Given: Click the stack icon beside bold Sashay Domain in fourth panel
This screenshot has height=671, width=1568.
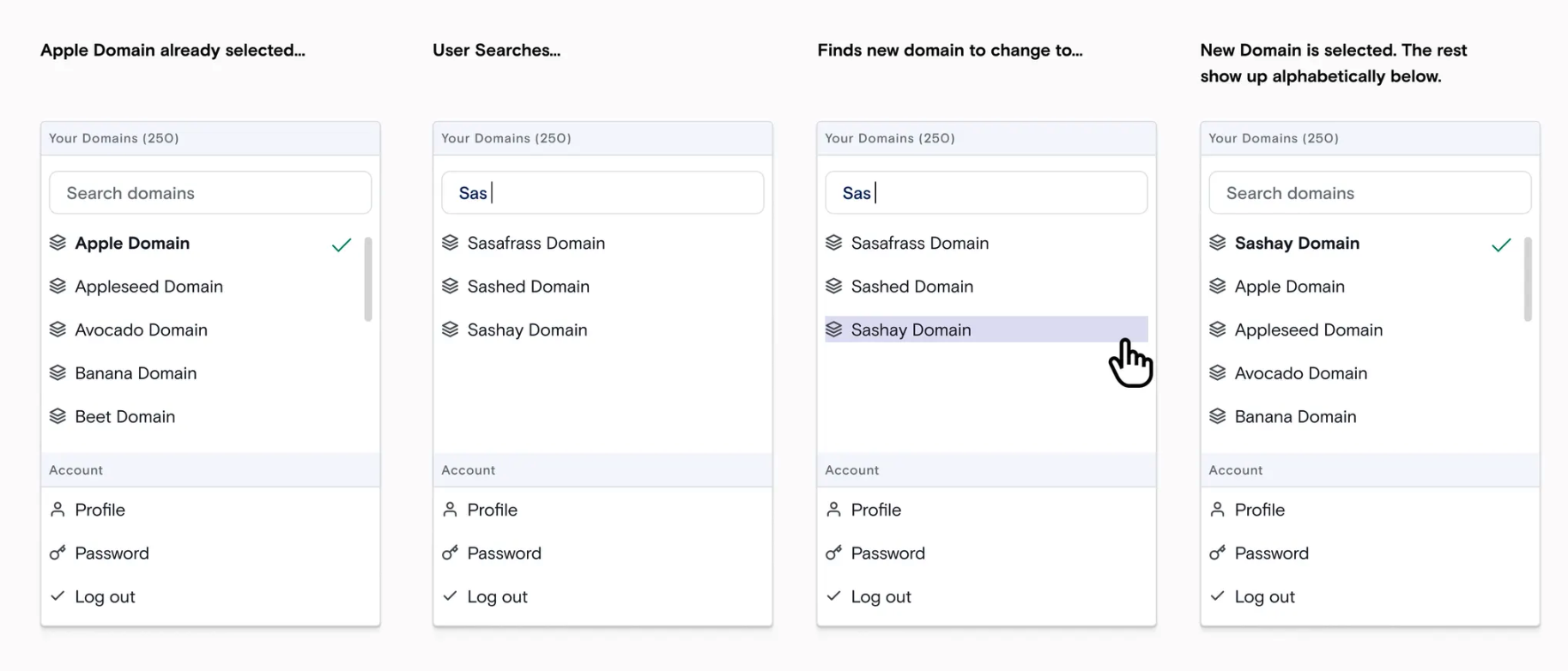Looking at the screenshot, I should 1217,243.
